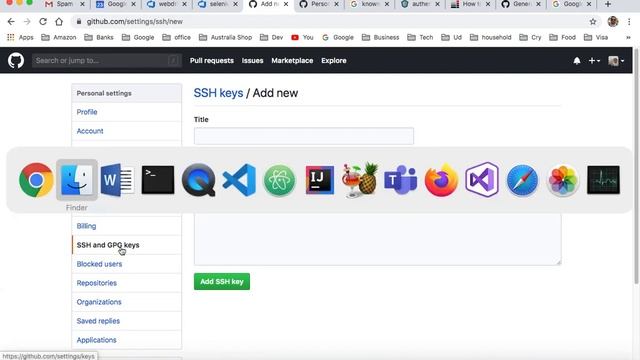Switch to Visual Studio Code icon

239,180
